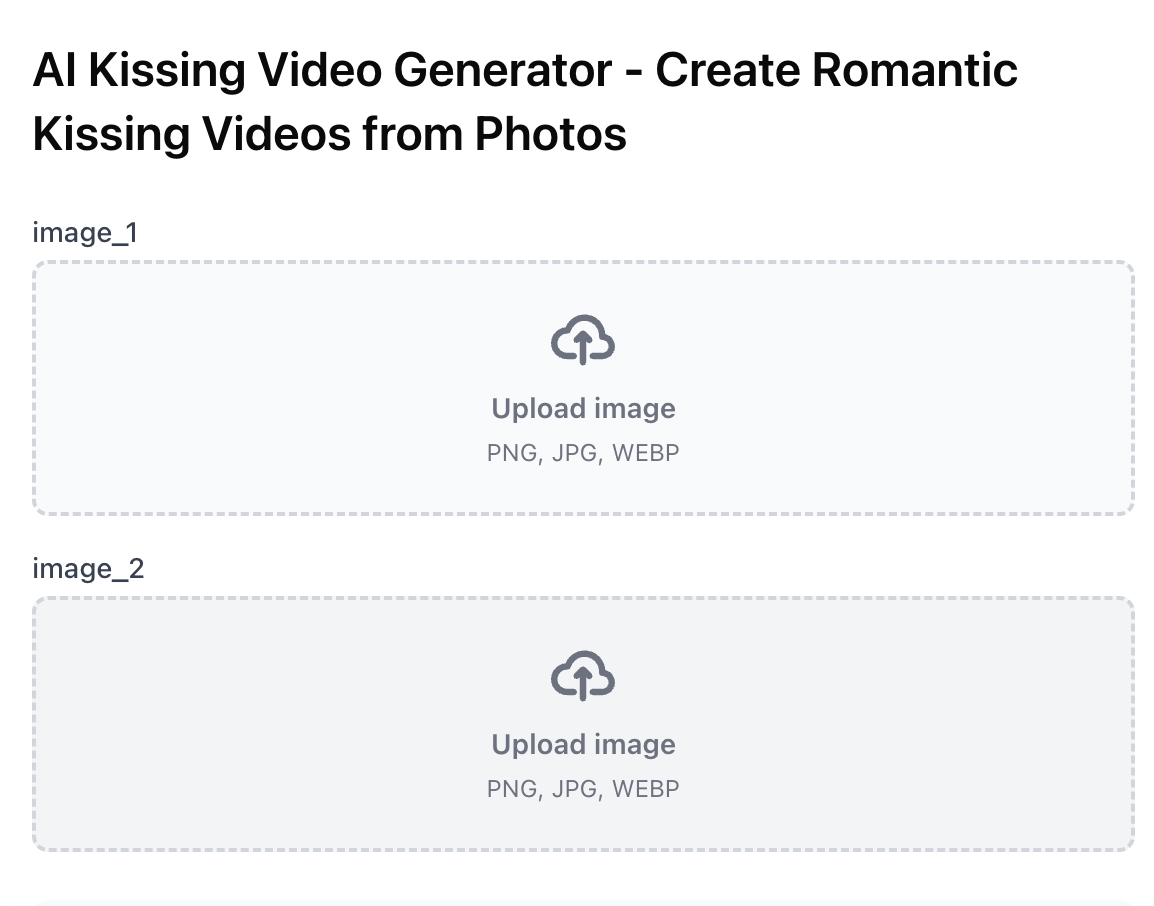Select the upward arrow inside the second cloud icon
Viewport: 1154px width, 906px height.
583,681
